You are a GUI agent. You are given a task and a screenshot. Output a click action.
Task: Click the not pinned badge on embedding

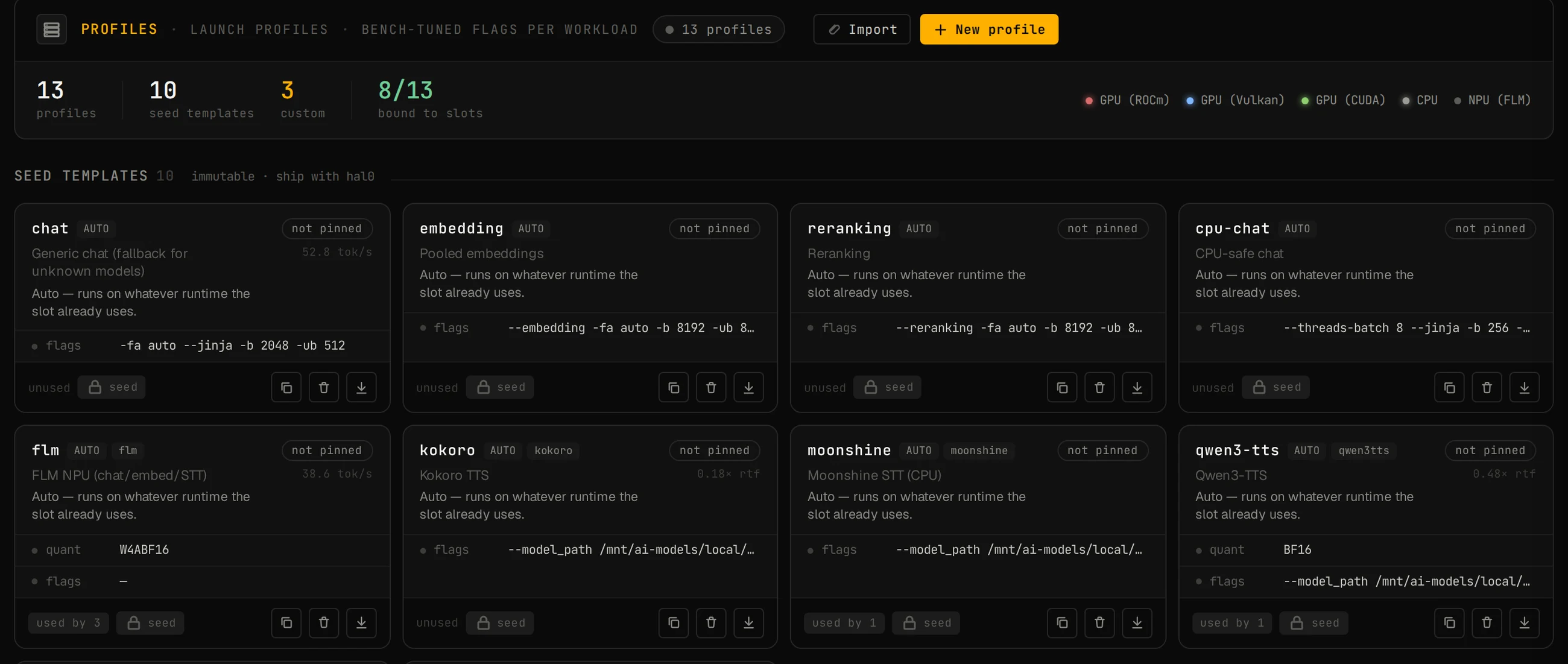pyautogui.click(x=715, y=229)
